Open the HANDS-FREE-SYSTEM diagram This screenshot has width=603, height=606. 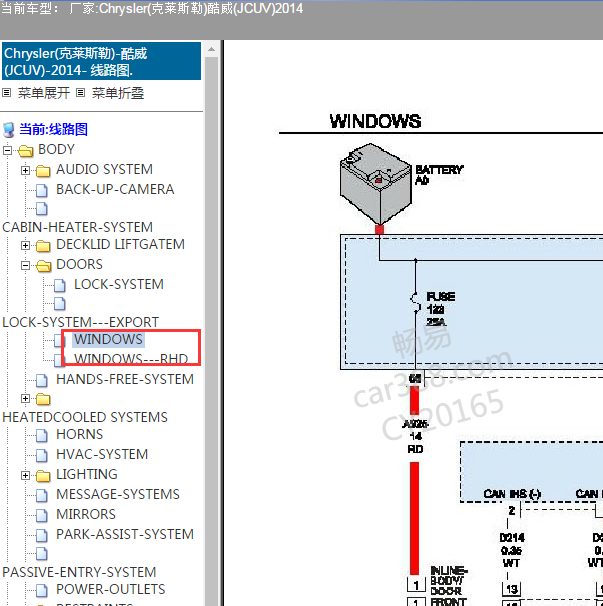(x=125, y=380)
